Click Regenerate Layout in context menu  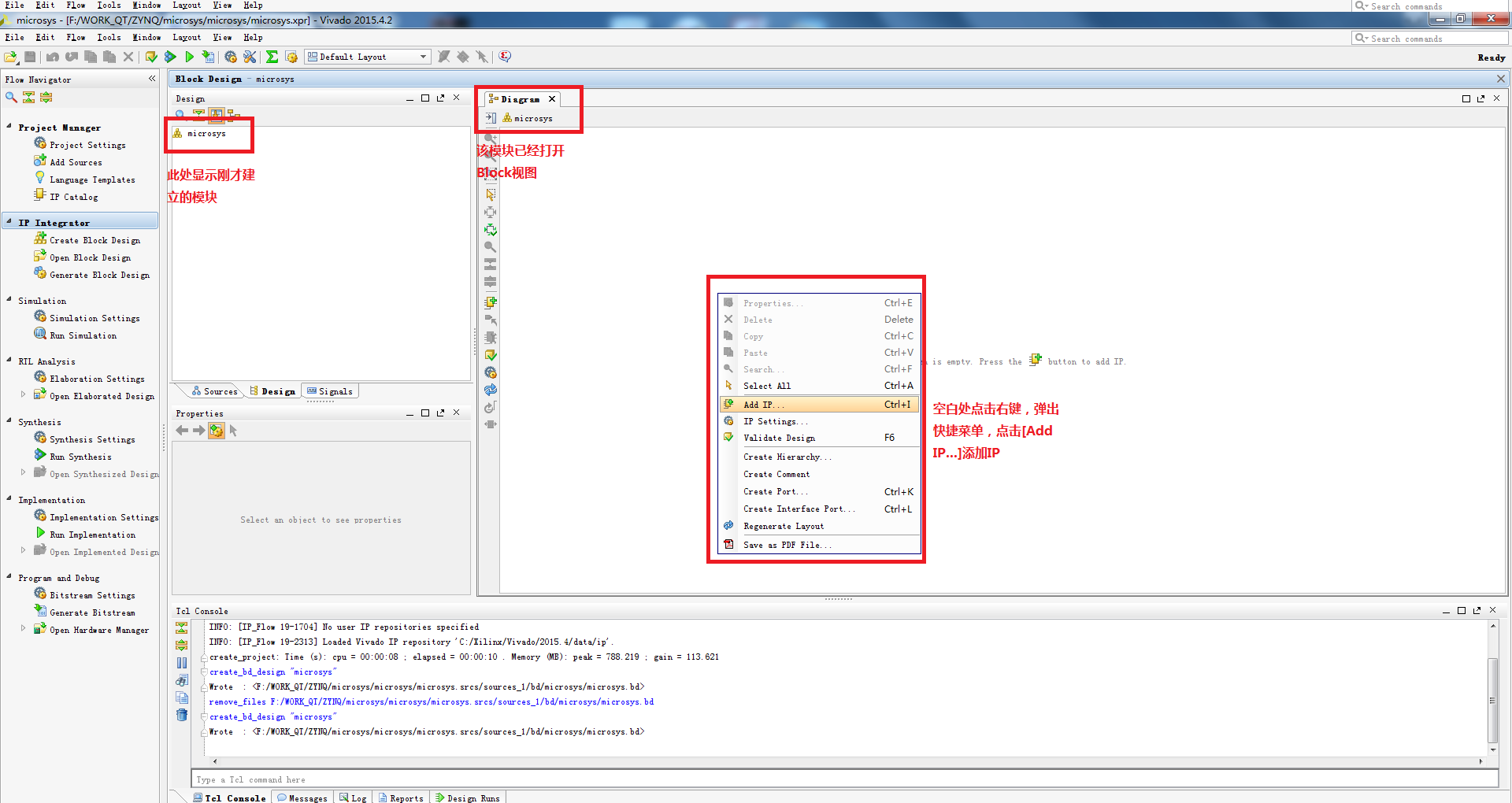tap(819, 526)
